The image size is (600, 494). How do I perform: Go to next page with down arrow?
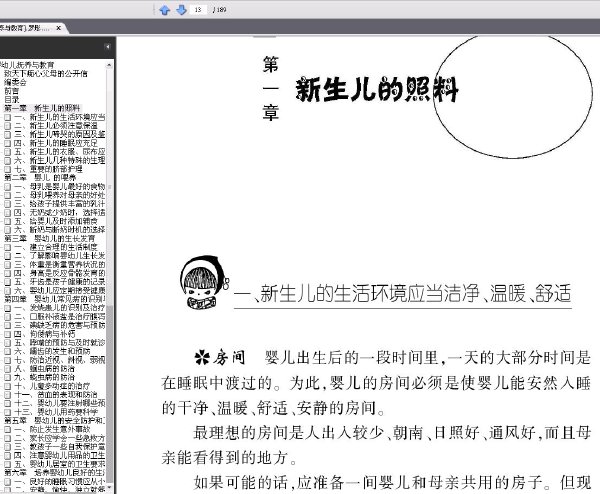coord(181,10)
